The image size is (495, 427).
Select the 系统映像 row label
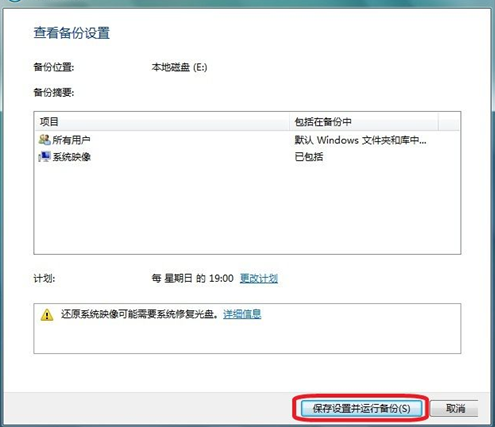coord(71,157)
